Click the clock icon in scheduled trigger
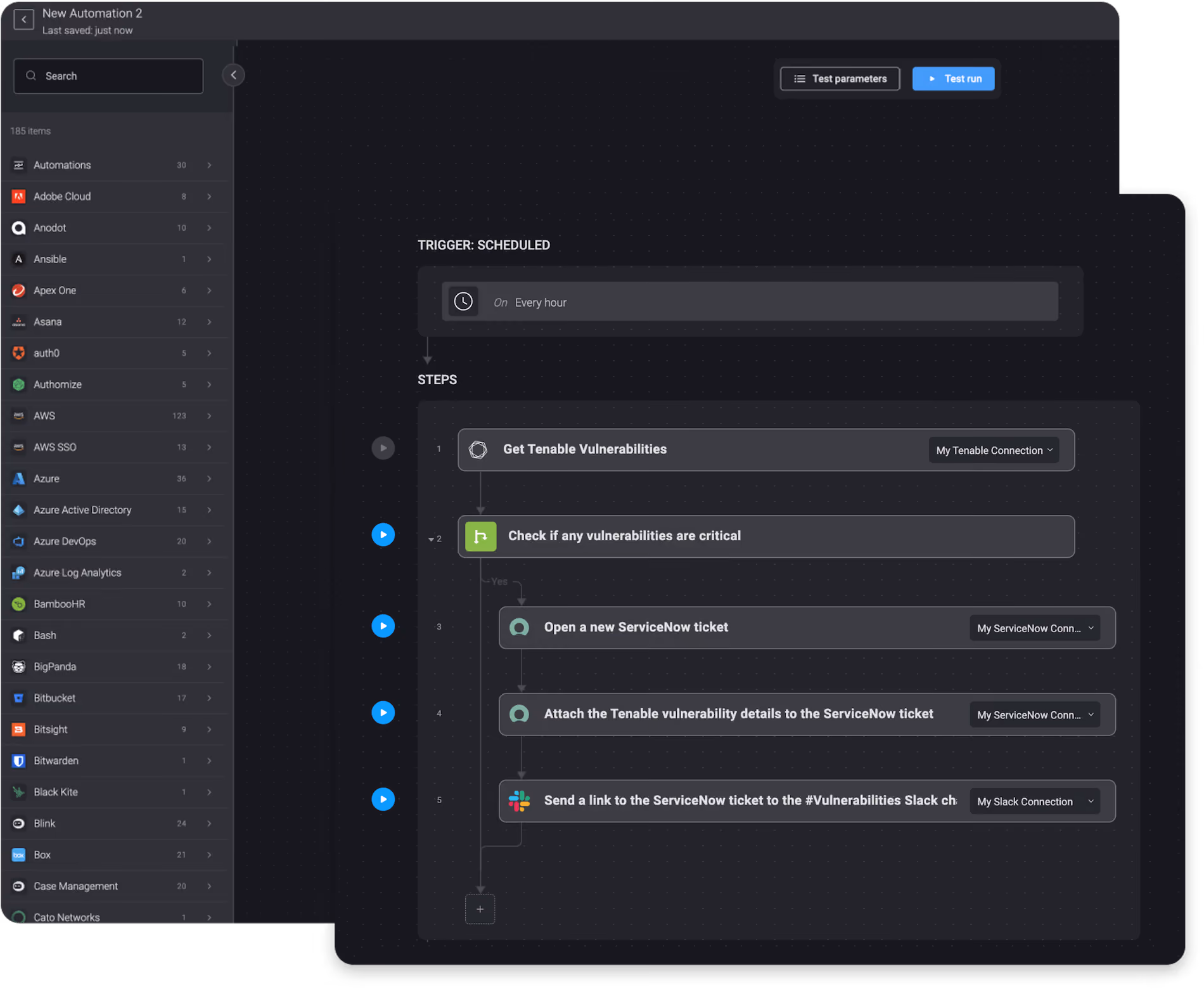 coord(463,301)
